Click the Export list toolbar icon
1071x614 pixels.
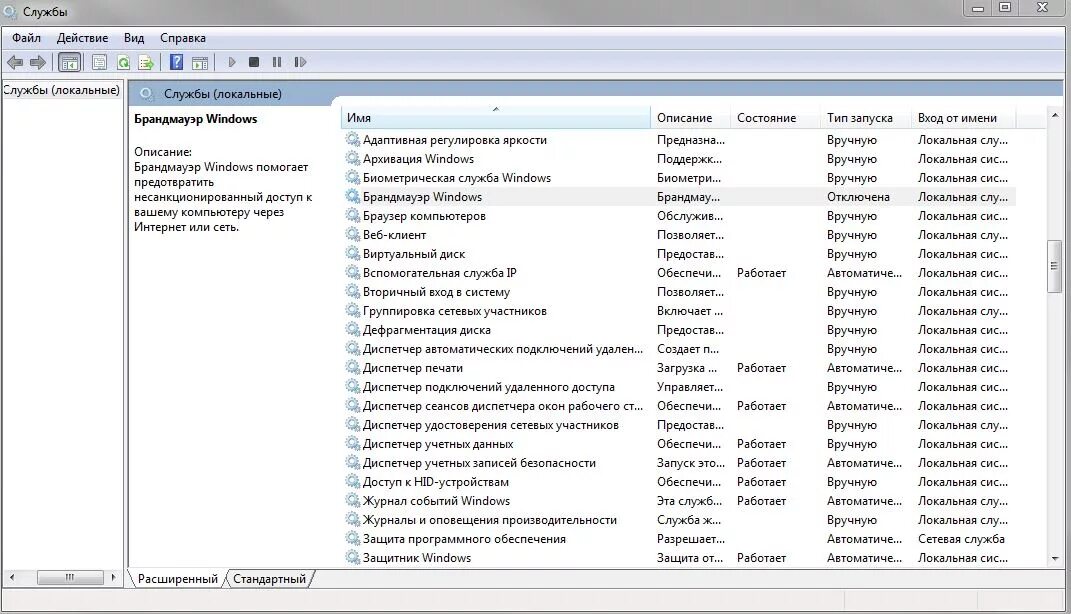point(146,63)
